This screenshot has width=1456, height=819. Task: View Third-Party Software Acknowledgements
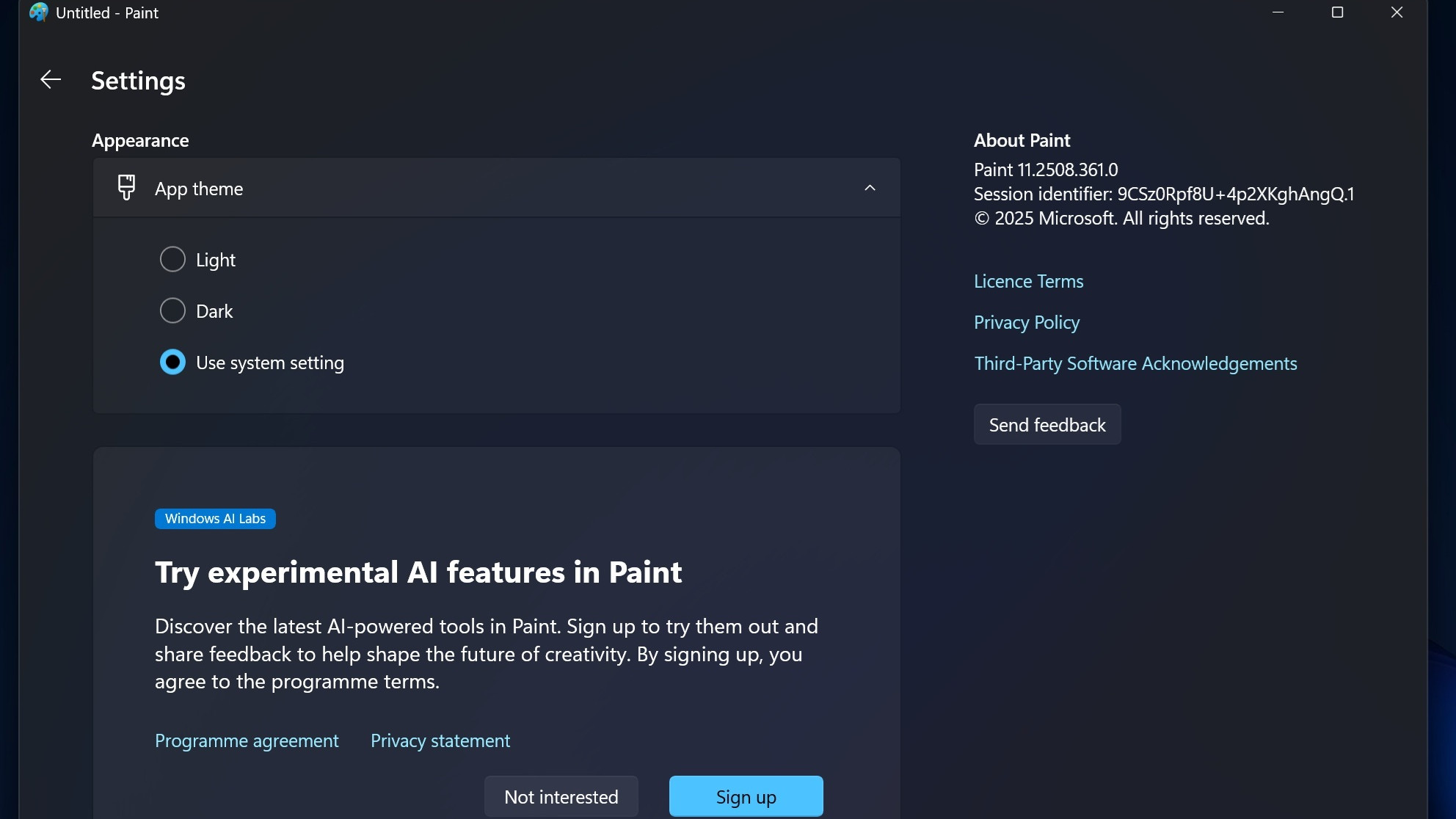coord(1135,363)
